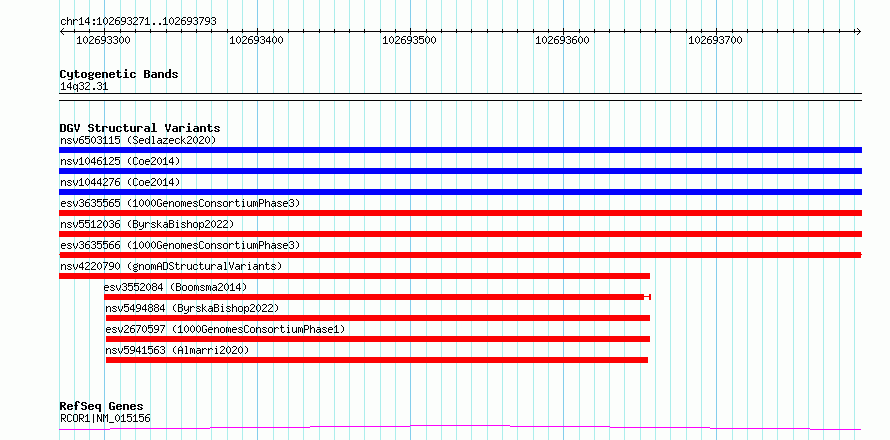Select the blue bar under nsv1046125

tap(460, 171)
